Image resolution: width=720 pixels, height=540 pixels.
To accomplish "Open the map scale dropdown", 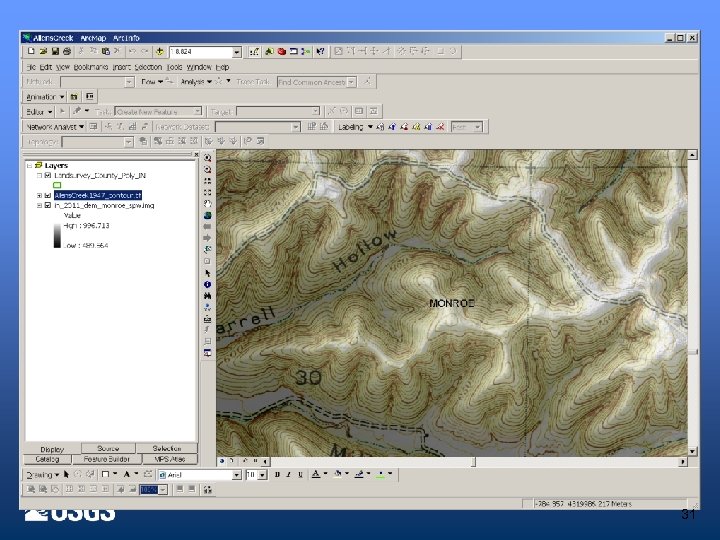I will click(237, 52).
